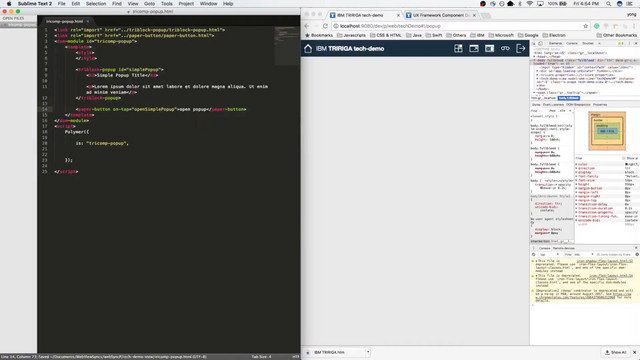Close the Chrome downloads bar
The image size is (640, 360).
pyautogui.click(x=634, y=352)
